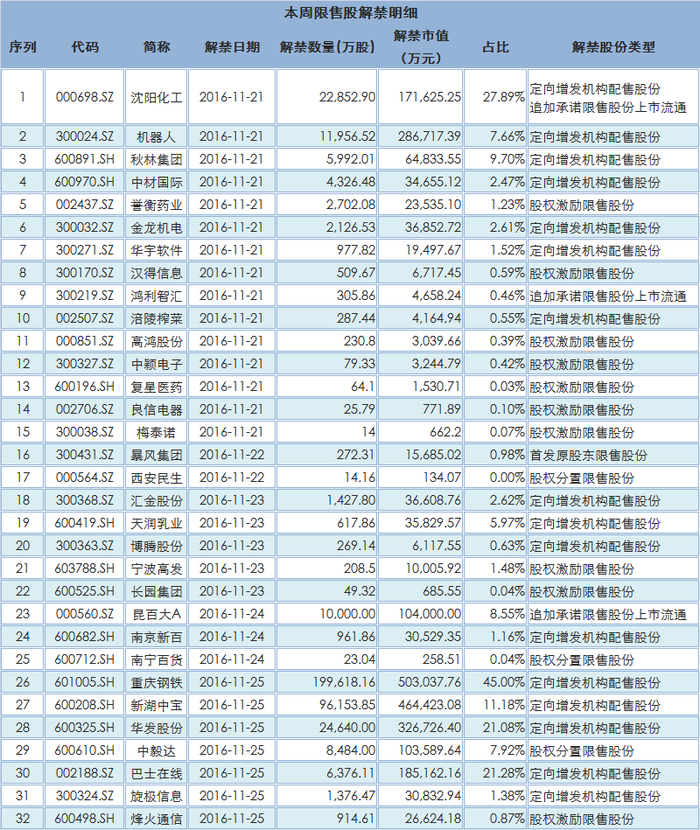Click the market value 286,717.39

coord(429,137)
